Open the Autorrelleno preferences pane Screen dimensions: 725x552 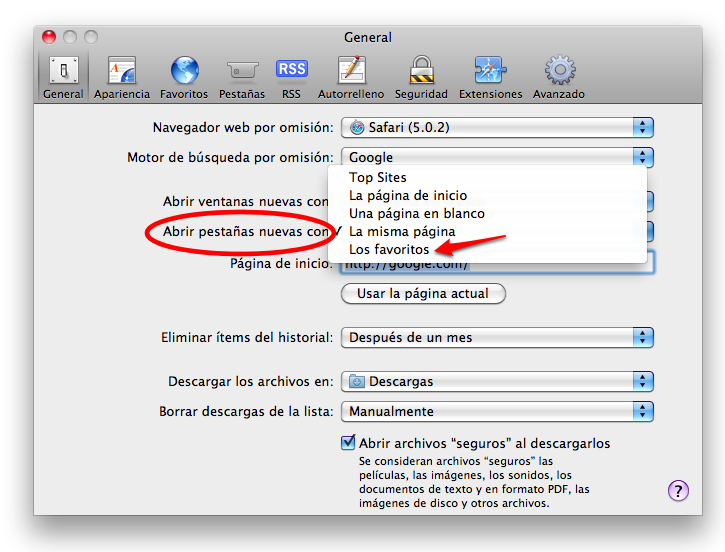[x=350, y=77]
